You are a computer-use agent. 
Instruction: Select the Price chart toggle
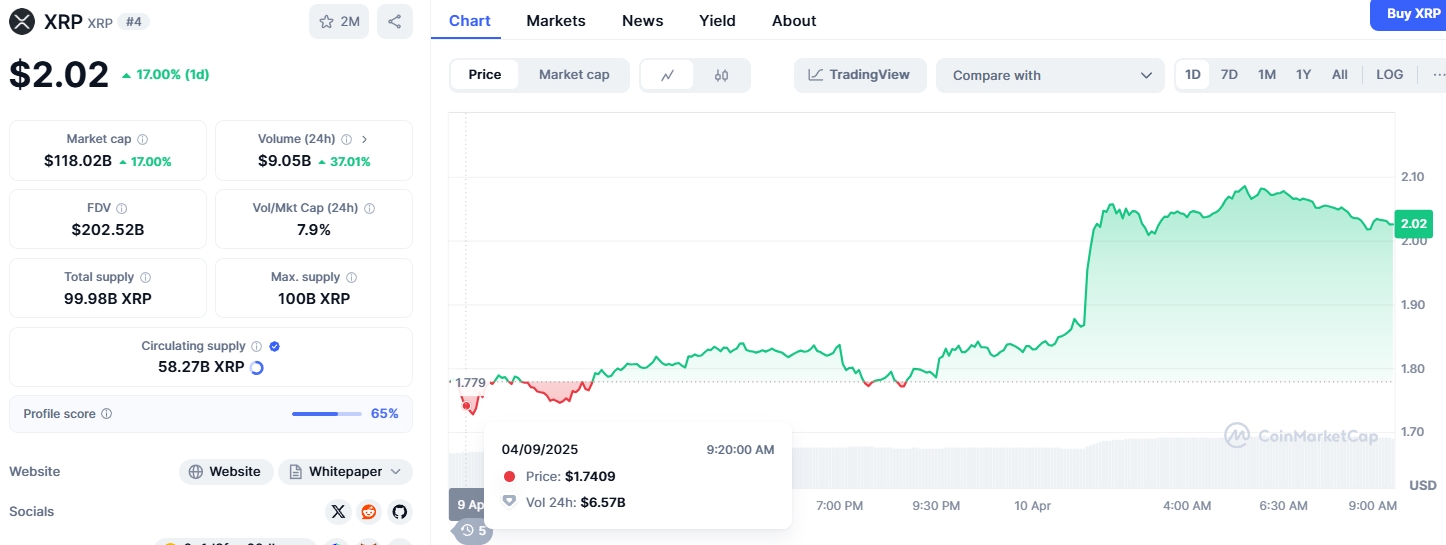point(485,75)
